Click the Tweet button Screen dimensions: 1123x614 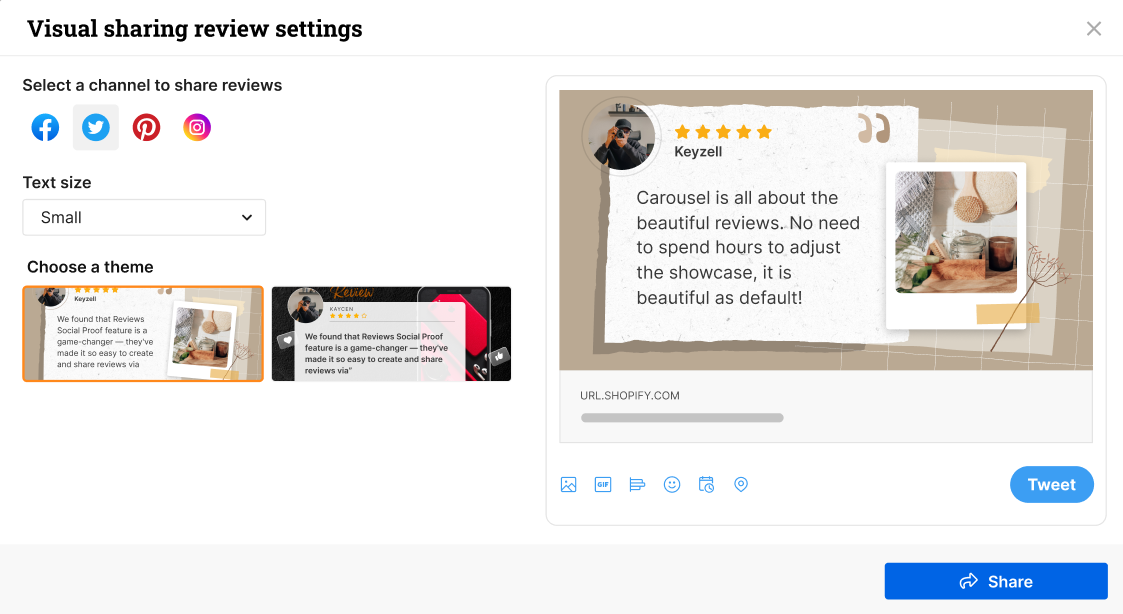click(x=1051, y=484)
